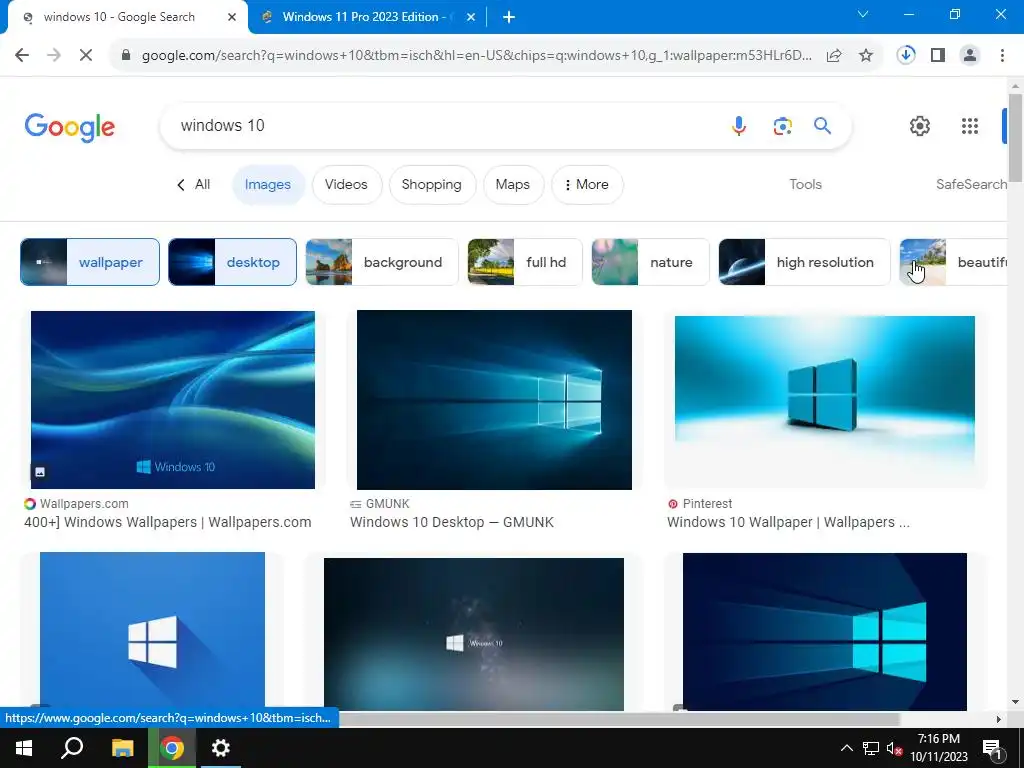Open GMUNK Windows 10 Desktop image

point(494,400)
